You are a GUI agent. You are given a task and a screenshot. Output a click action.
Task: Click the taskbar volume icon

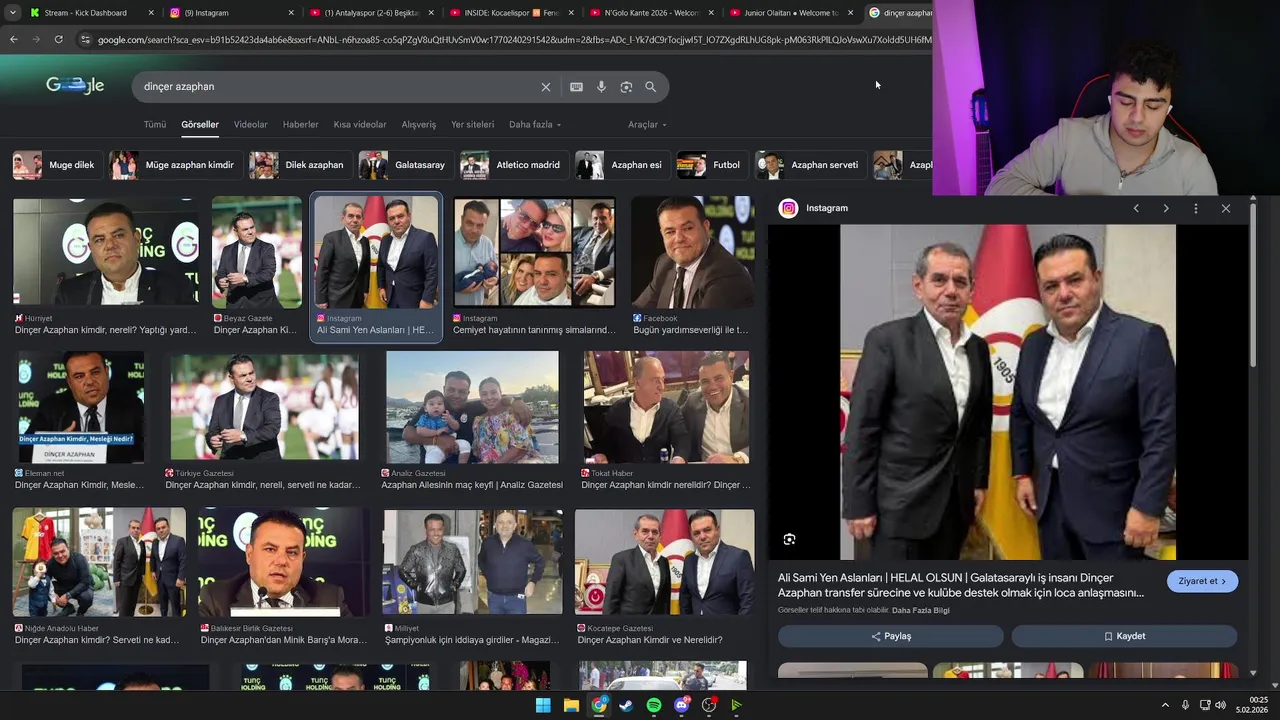[1220, 705]
